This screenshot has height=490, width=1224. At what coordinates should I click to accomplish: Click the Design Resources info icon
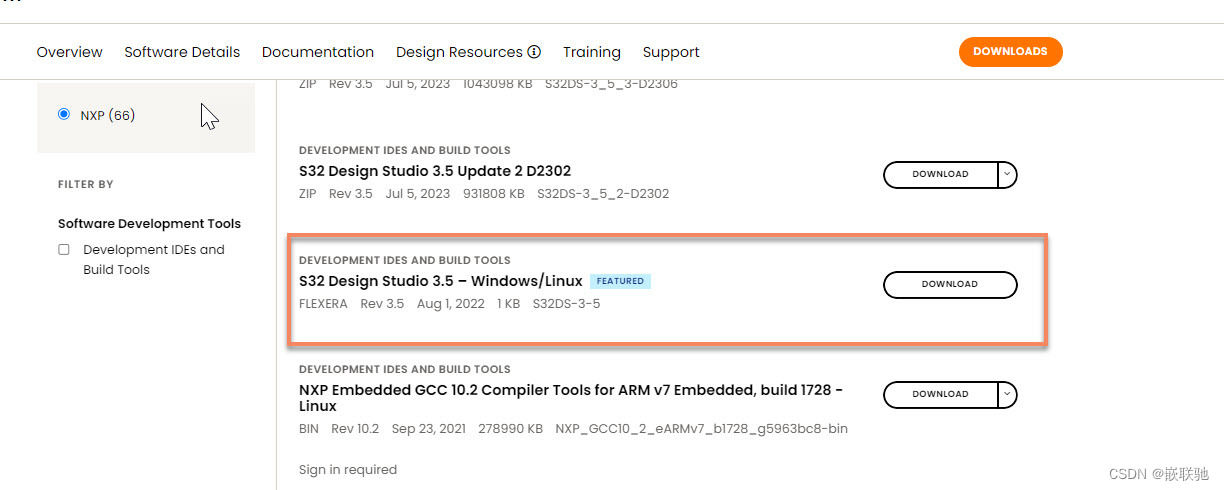(x=534, y=51)
